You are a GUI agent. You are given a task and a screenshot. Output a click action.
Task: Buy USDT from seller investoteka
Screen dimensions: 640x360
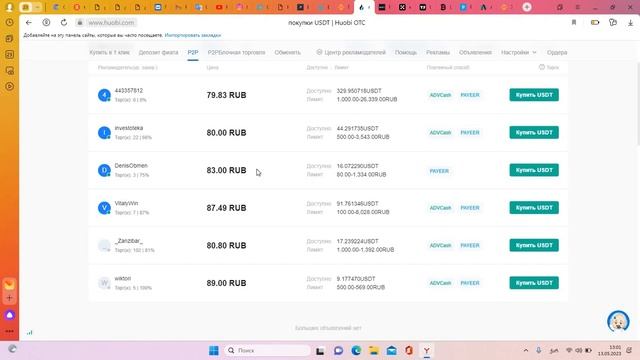(534, 132)
